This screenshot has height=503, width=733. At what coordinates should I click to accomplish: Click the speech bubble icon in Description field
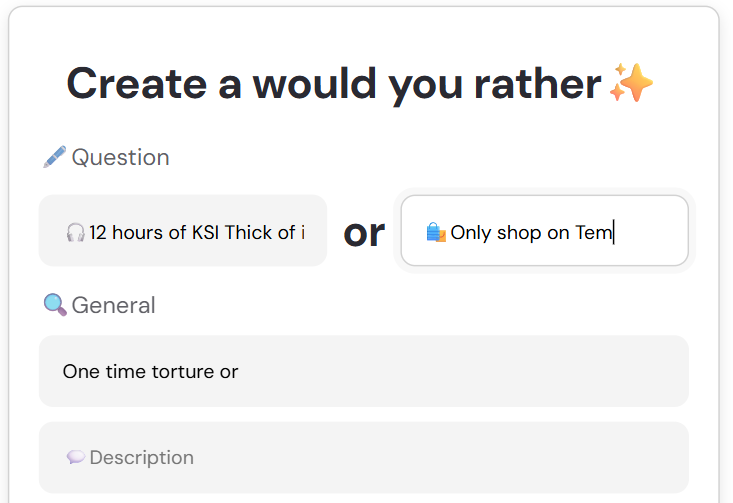(76, 457)
